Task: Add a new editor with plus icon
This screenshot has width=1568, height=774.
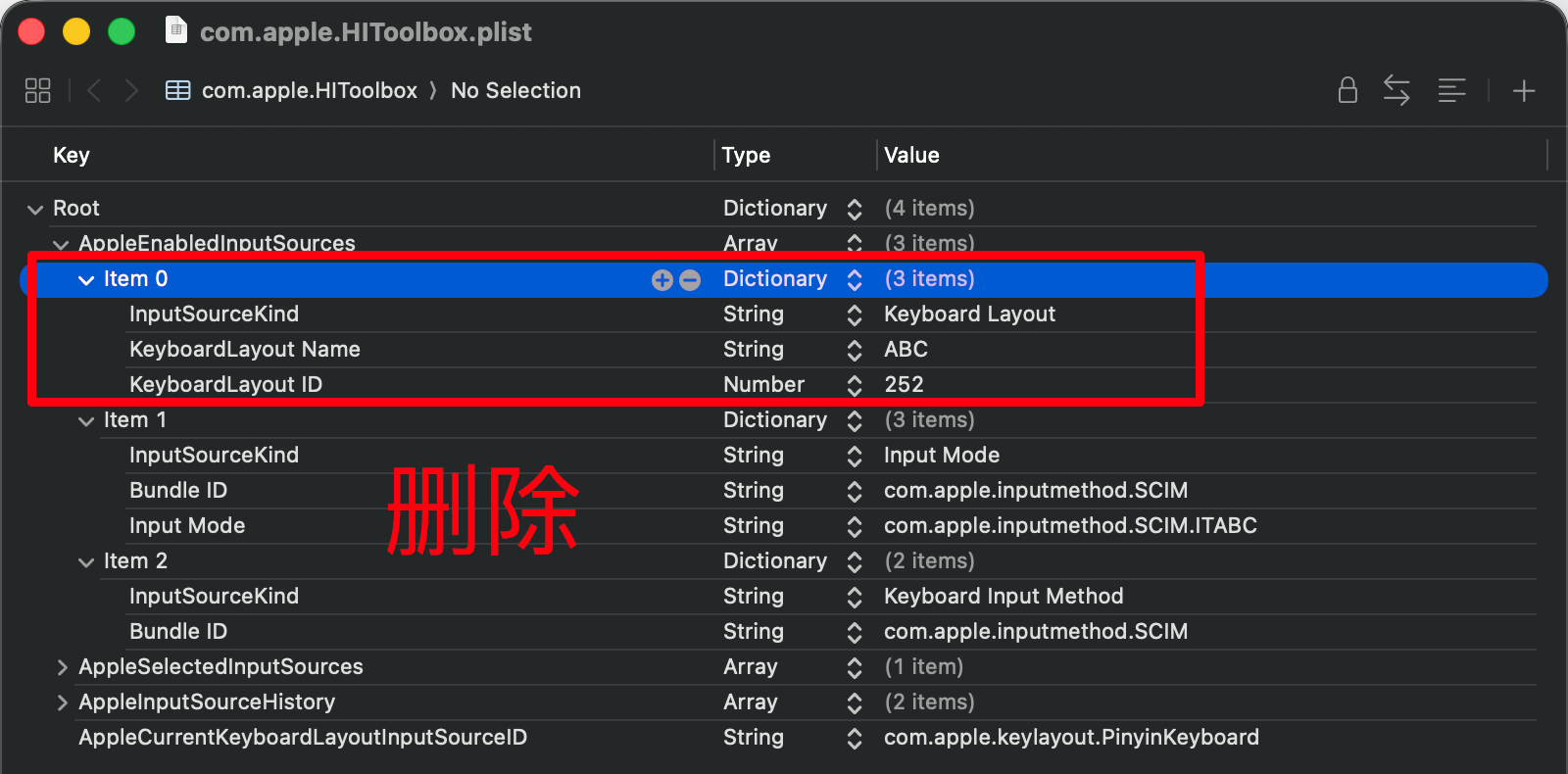Action: point(1523,91)
